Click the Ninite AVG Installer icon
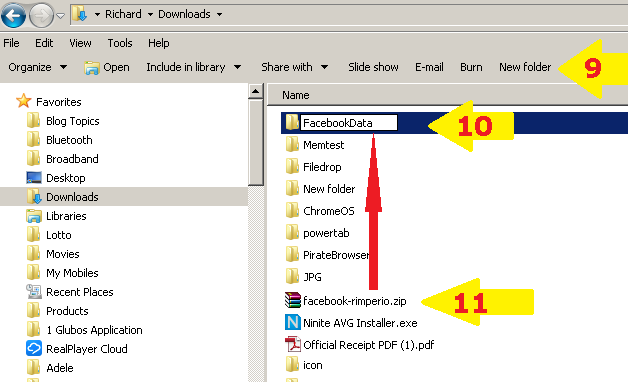628x382 pixels. (x=292, y=322)
